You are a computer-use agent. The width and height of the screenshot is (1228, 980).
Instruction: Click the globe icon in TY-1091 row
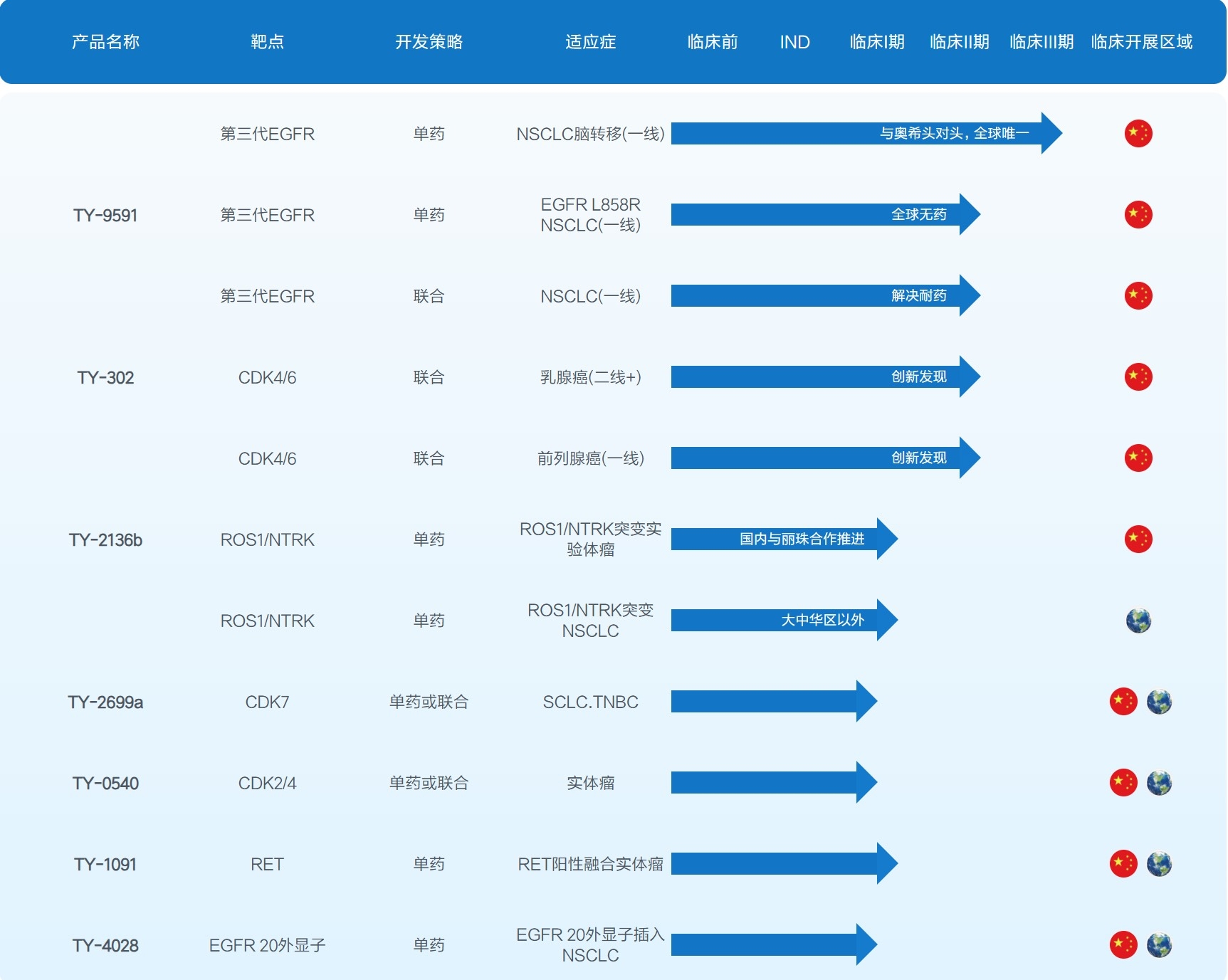point(1159,864)
